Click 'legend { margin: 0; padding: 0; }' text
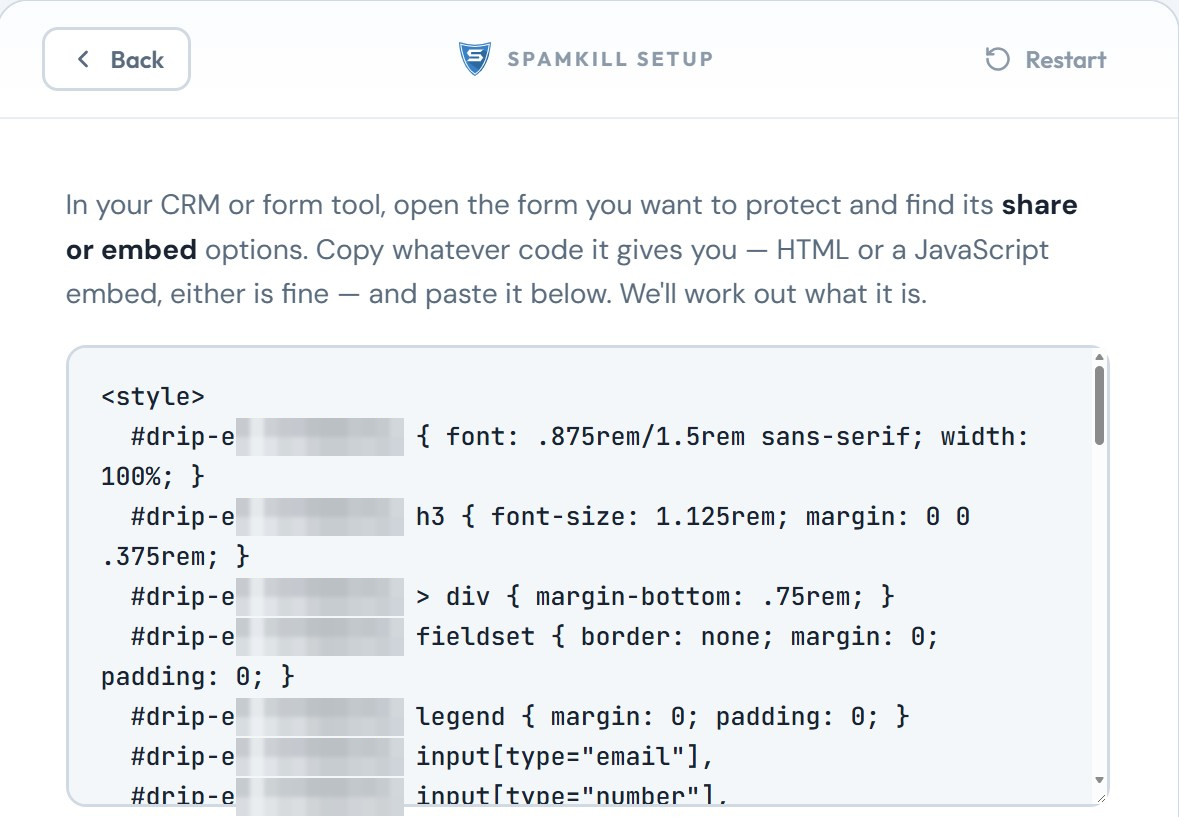1179x817 pixels. click(x=662, y=716)
